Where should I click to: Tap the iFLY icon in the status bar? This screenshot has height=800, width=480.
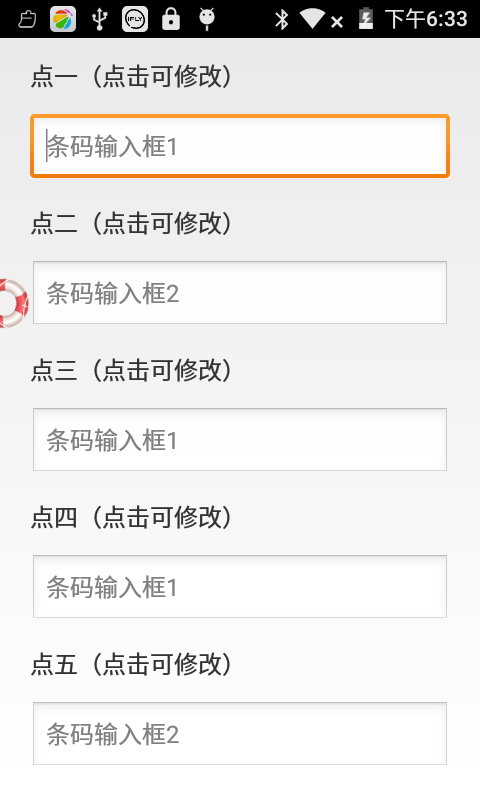(x=135, y=19)
